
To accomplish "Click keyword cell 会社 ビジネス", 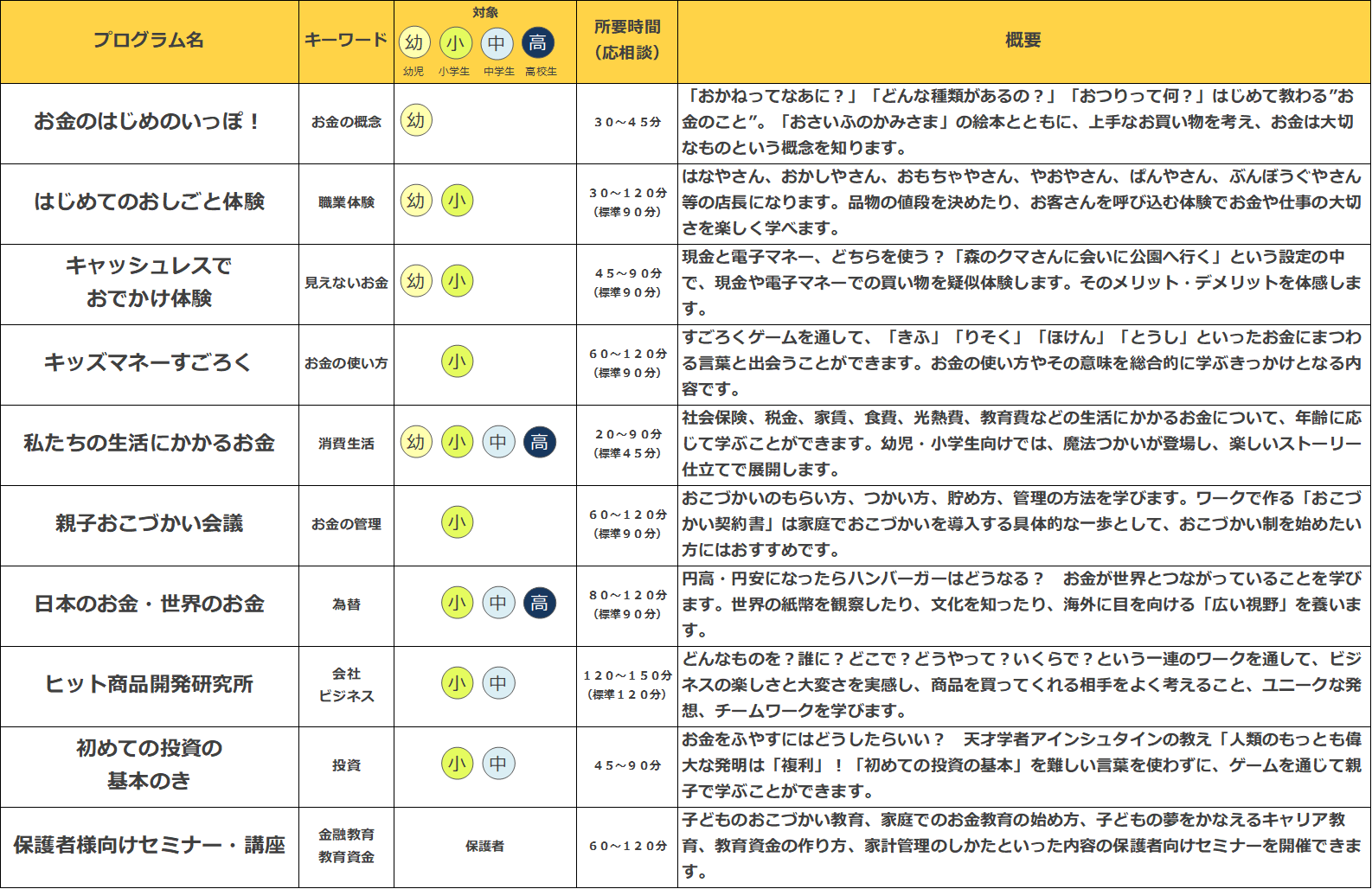I will click(346, 685).
